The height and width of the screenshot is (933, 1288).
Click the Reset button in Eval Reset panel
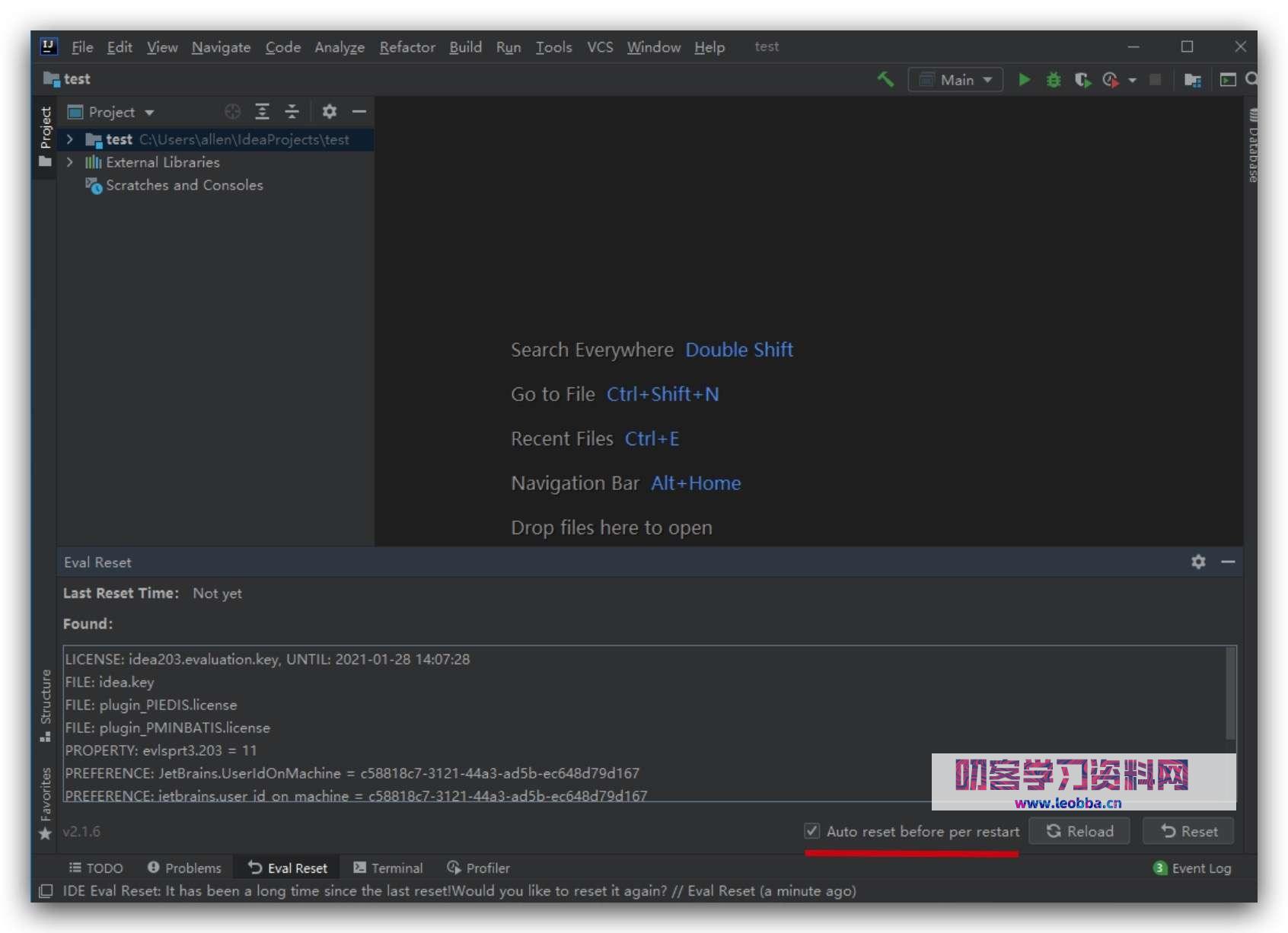(x=1188, y=831)
